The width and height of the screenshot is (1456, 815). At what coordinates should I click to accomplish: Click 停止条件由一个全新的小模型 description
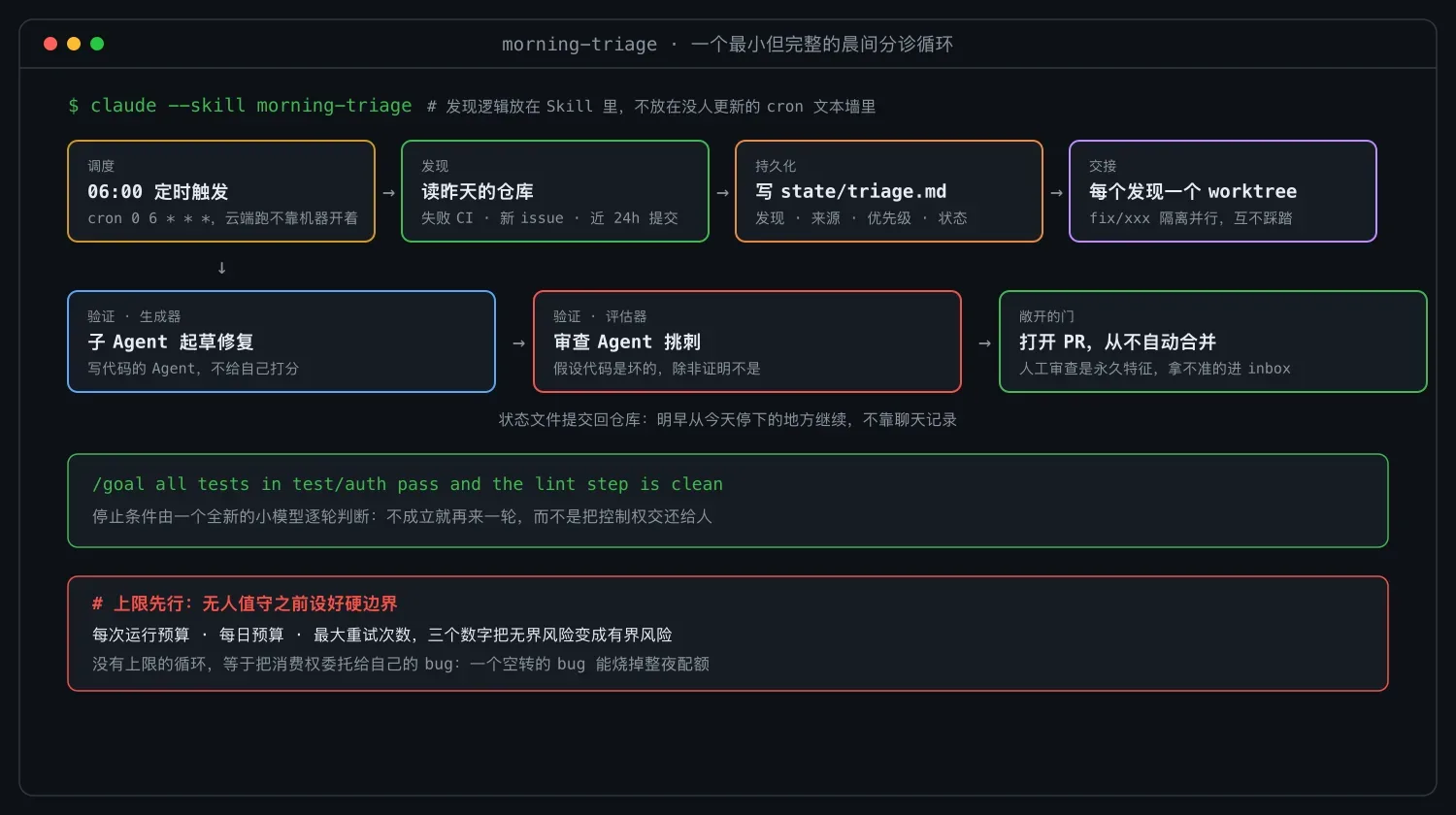coord(402,516)
